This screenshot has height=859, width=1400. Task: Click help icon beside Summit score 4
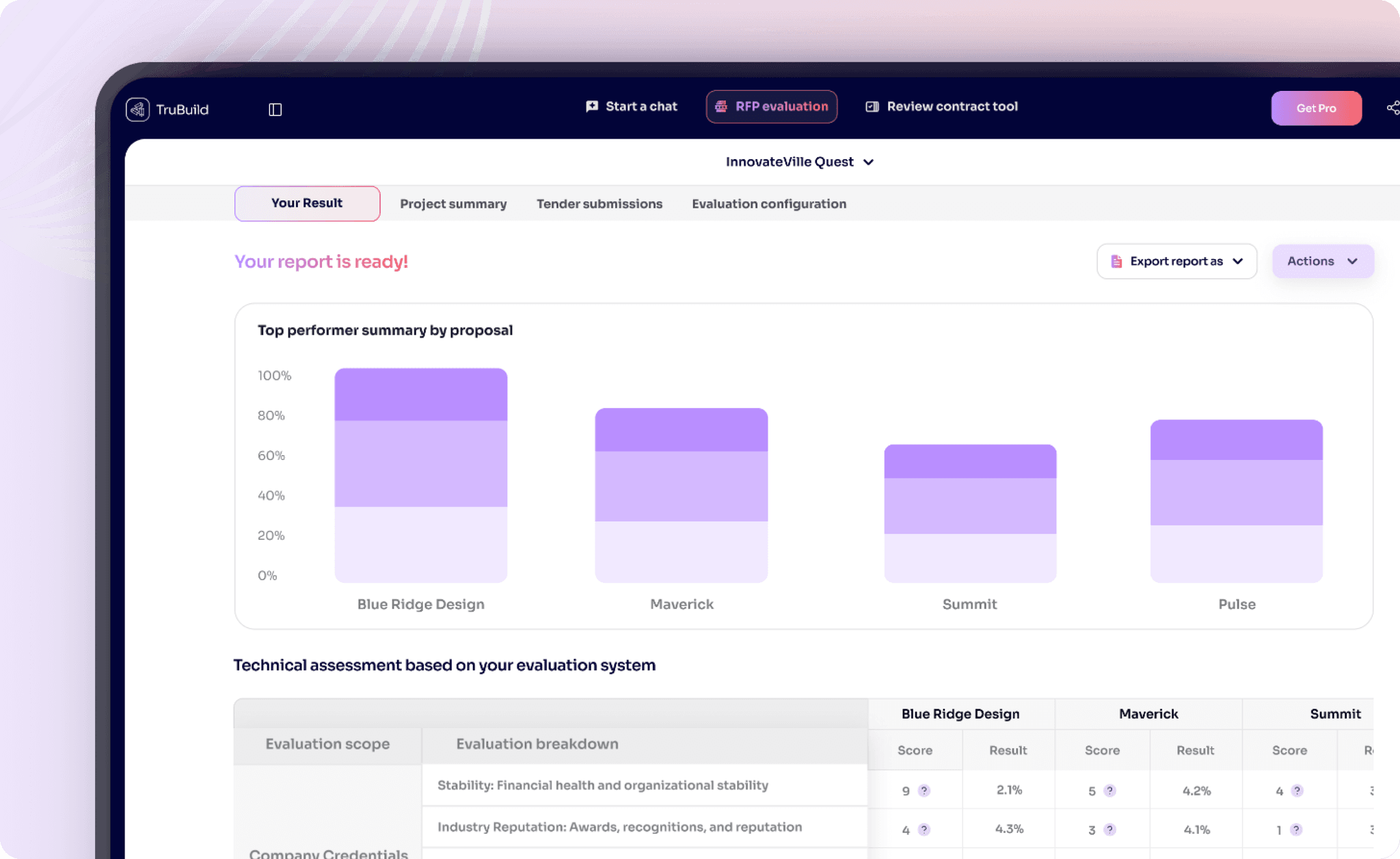(1297, 791)
